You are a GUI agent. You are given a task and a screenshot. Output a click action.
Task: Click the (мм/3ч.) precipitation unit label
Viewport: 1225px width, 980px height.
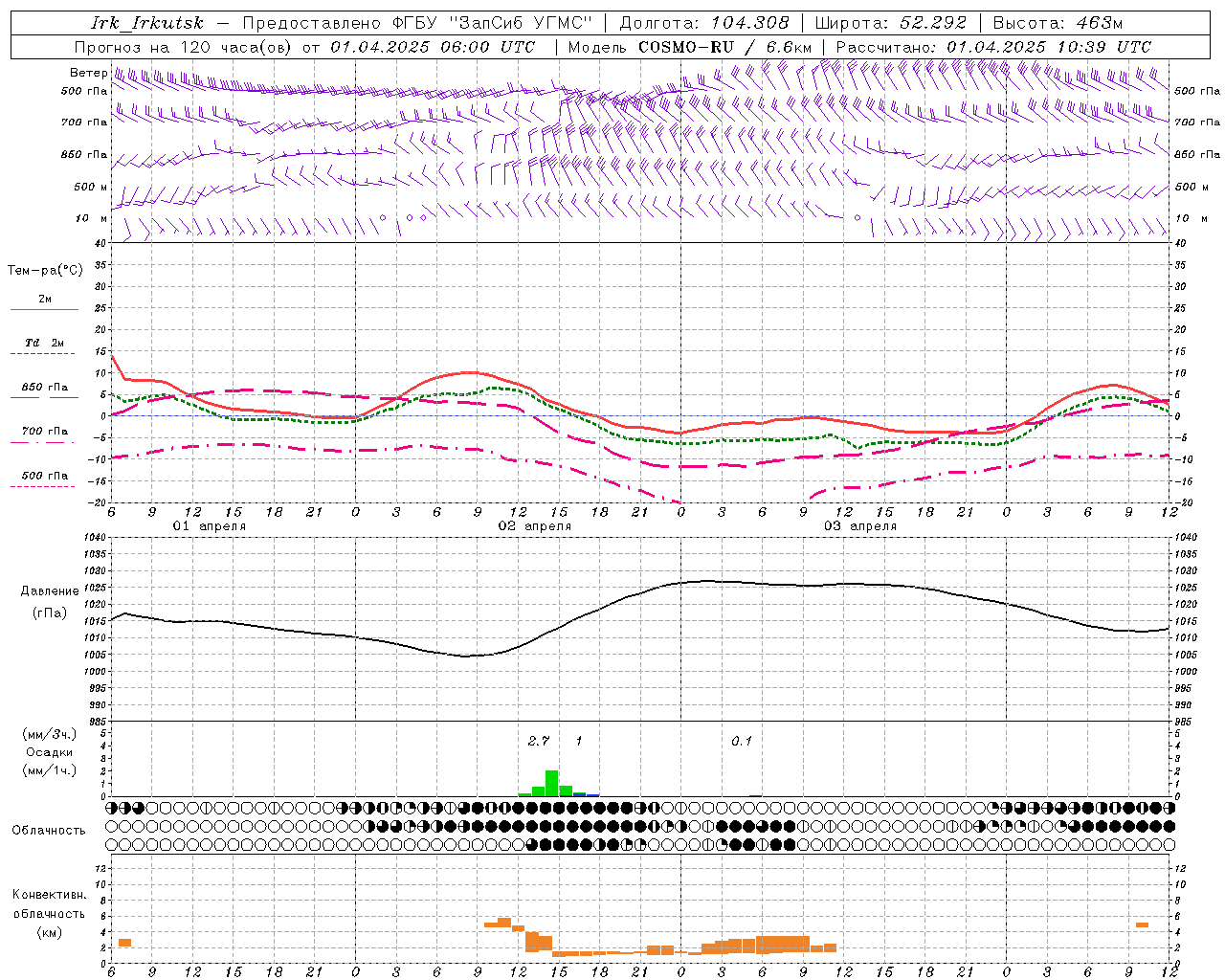pos(49,734)
